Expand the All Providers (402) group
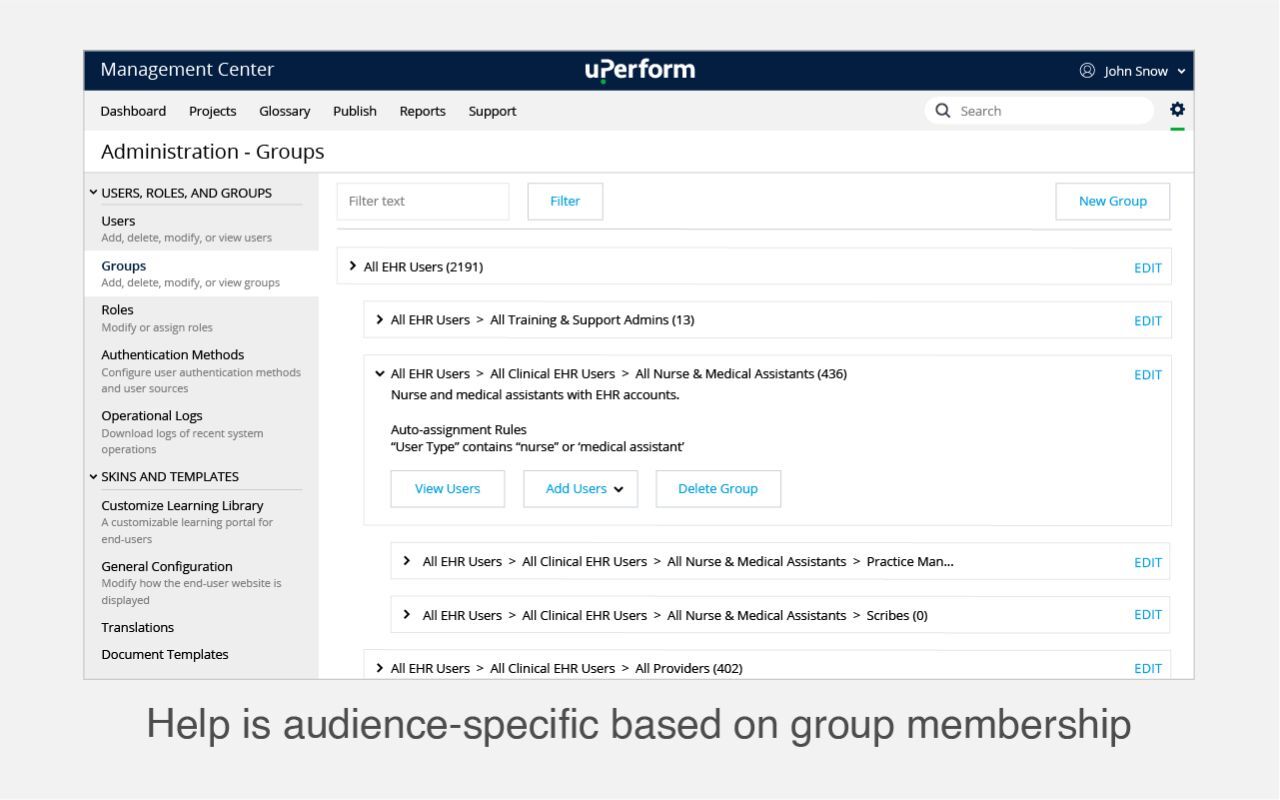The height and width of the screenshot is (800, 1280). tap(379, 667)
